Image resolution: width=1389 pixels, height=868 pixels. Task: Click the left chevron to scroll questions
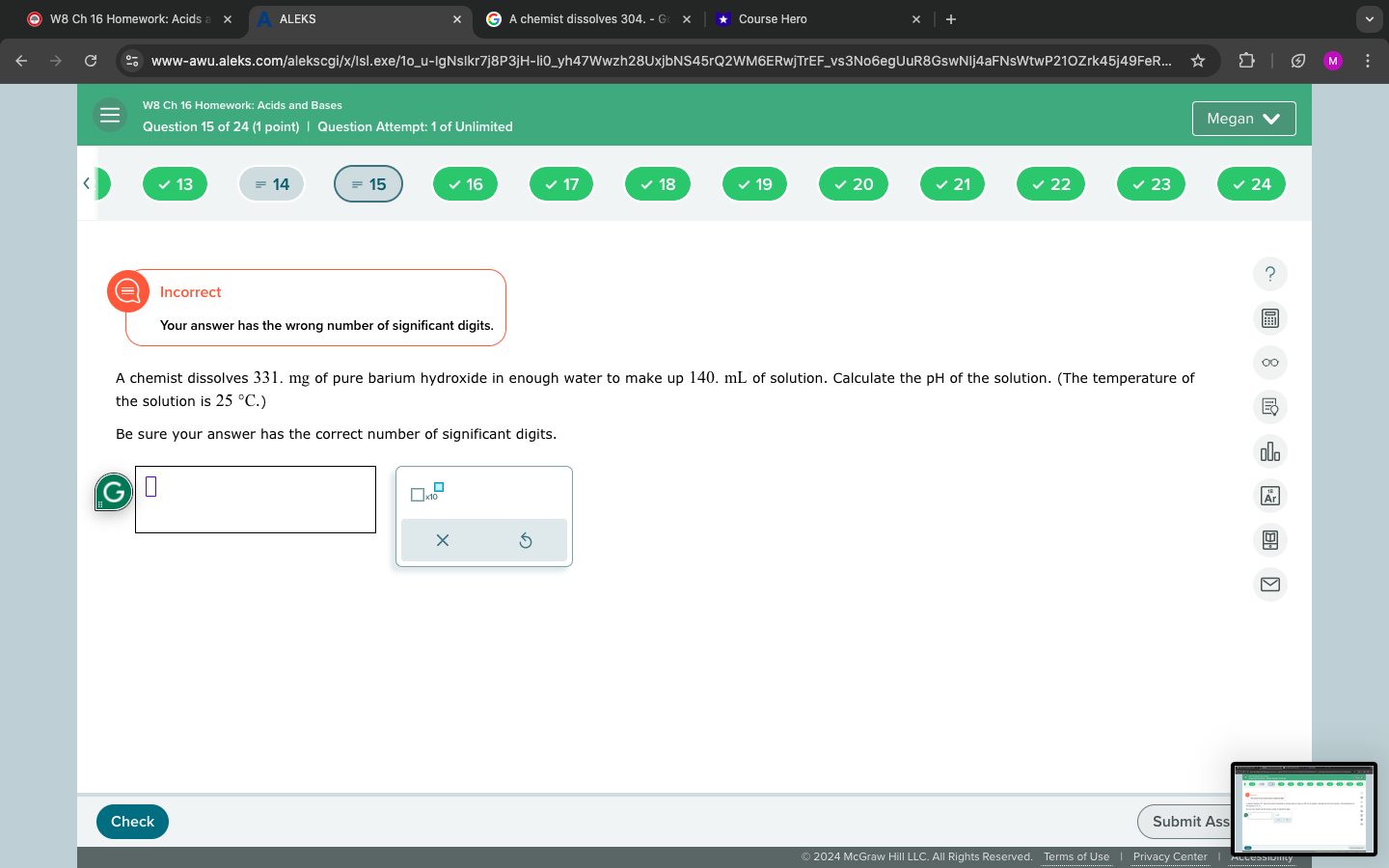(x=88, y=183)
